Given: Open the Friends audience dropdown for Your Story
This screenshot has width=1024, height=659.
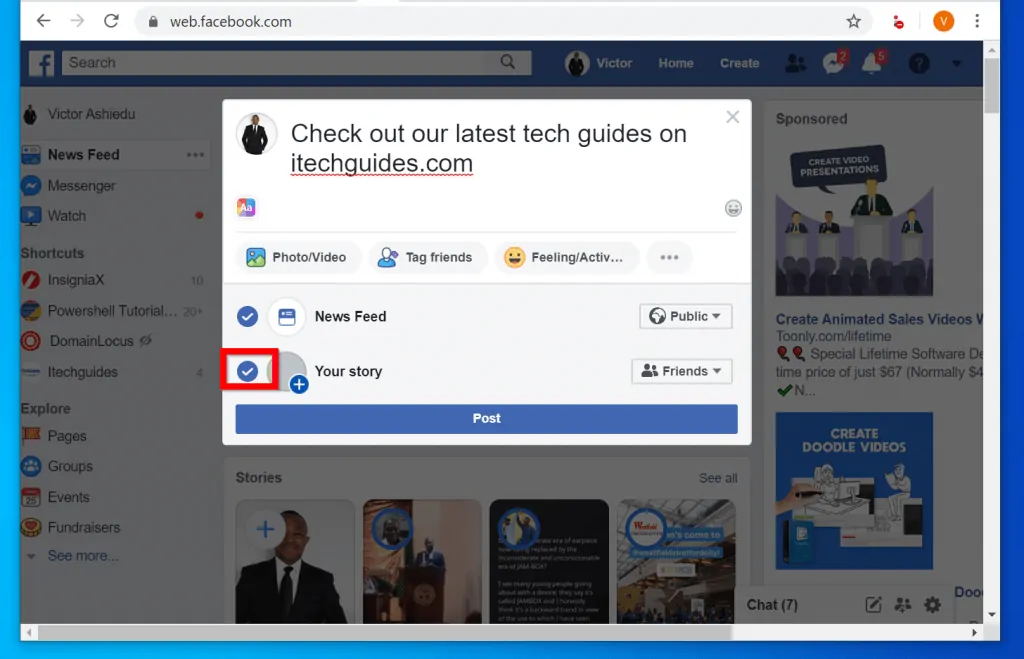Looking at the screenshot, I should point(681,371).
